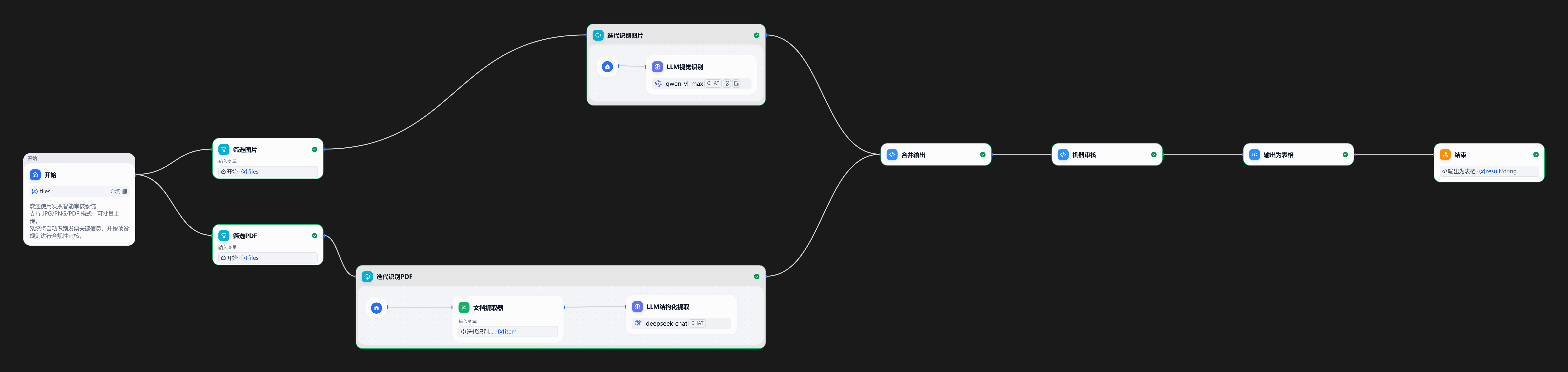Click the code icon of 输出为表格 node
Viewport: 1568px width, 372px height.
click(x=1255, y=155)
